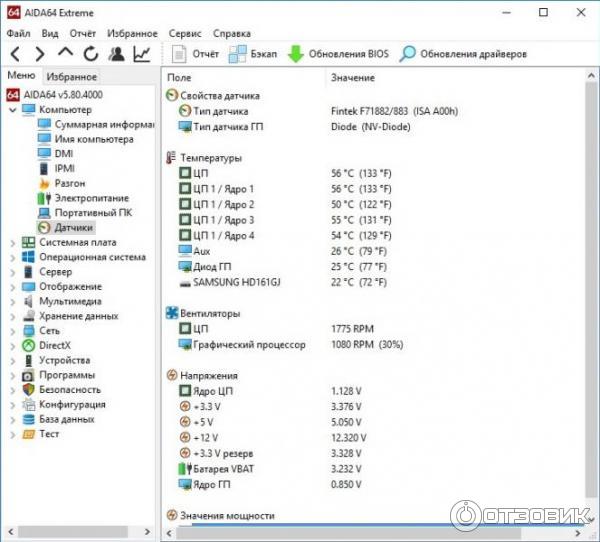Open the graph chart icon
Viewport: 600px width, 542px height.
(x=142, y=54)
